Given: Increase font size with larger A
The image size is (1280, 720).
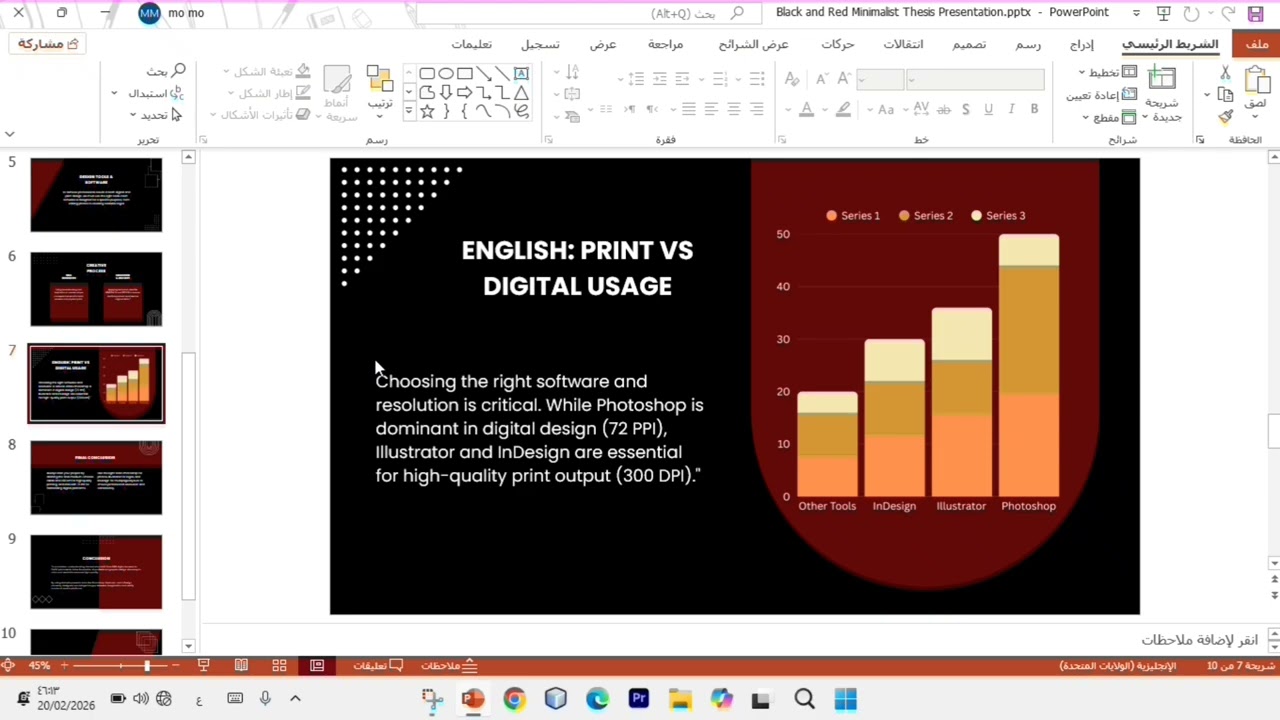Looking at the screenshot, I should tap(845, 79).
